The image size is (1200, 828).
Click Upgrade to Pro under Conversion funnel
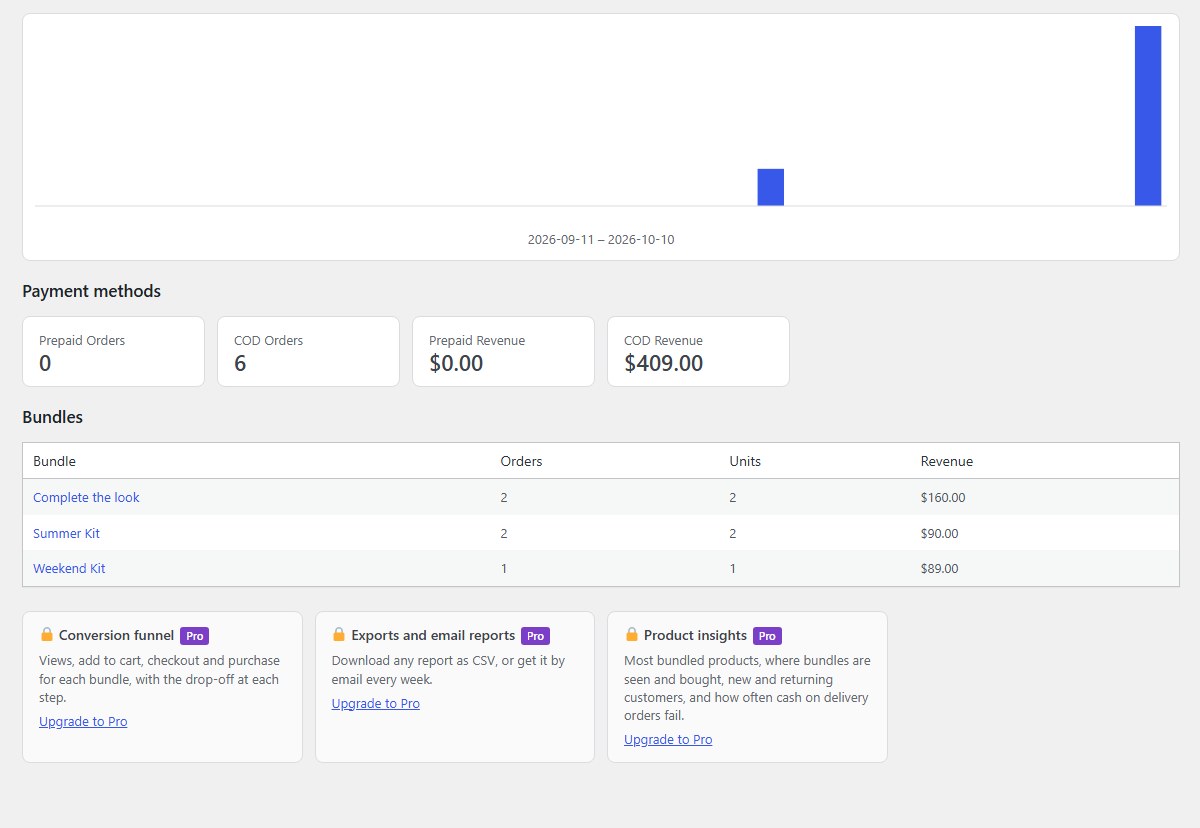tap(83, 721)
